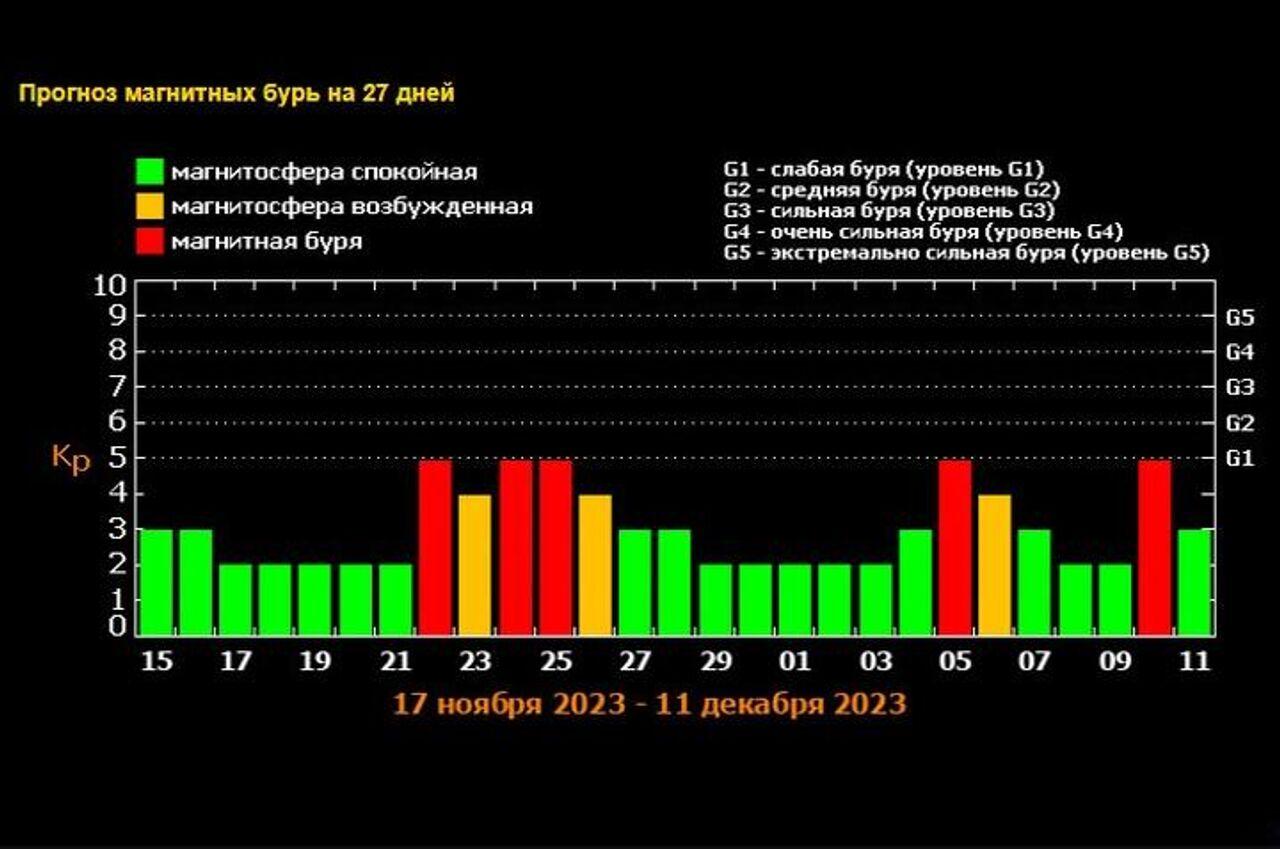The image size is (1280, 849).
Task: Click the date label 21 on the x-axis
Action: point(396,662)
